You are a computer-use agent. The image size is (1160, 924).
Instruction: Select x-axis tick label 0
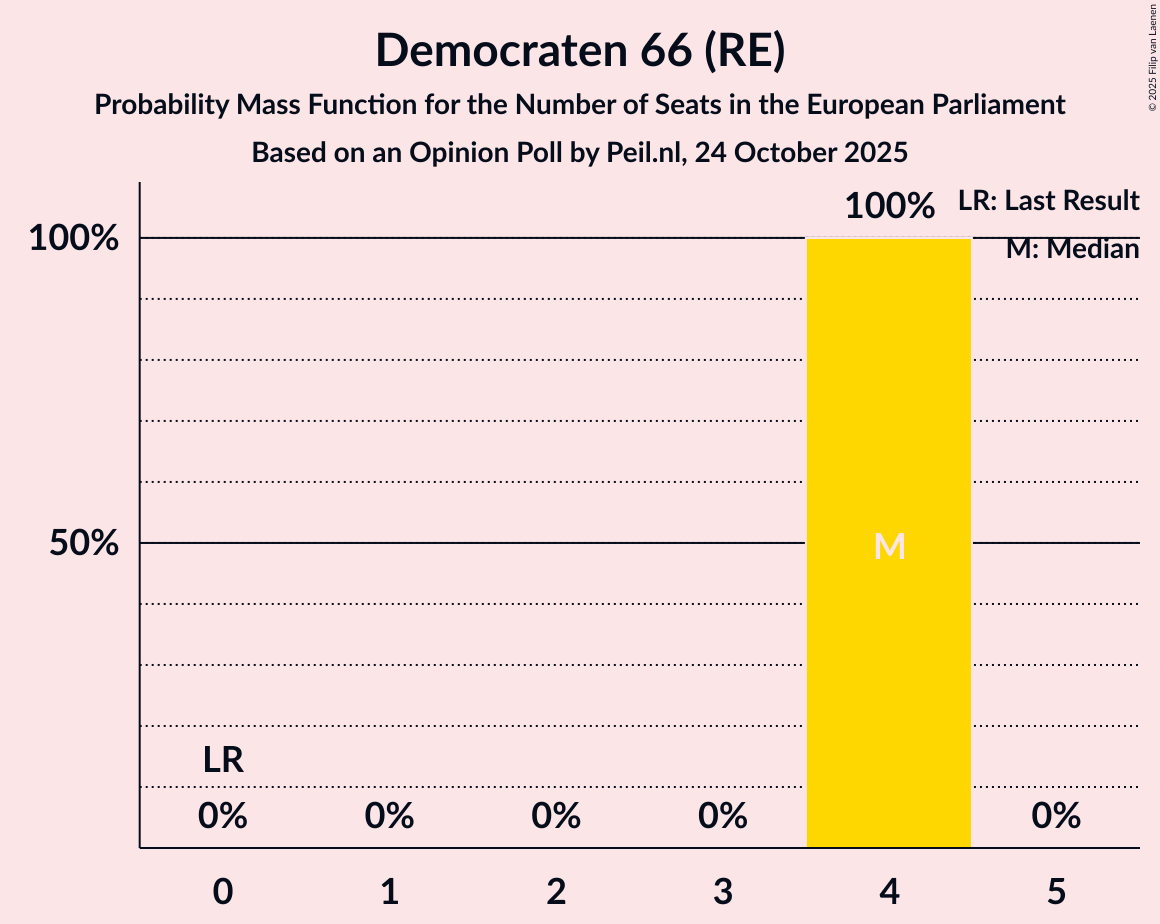(223, 891)
